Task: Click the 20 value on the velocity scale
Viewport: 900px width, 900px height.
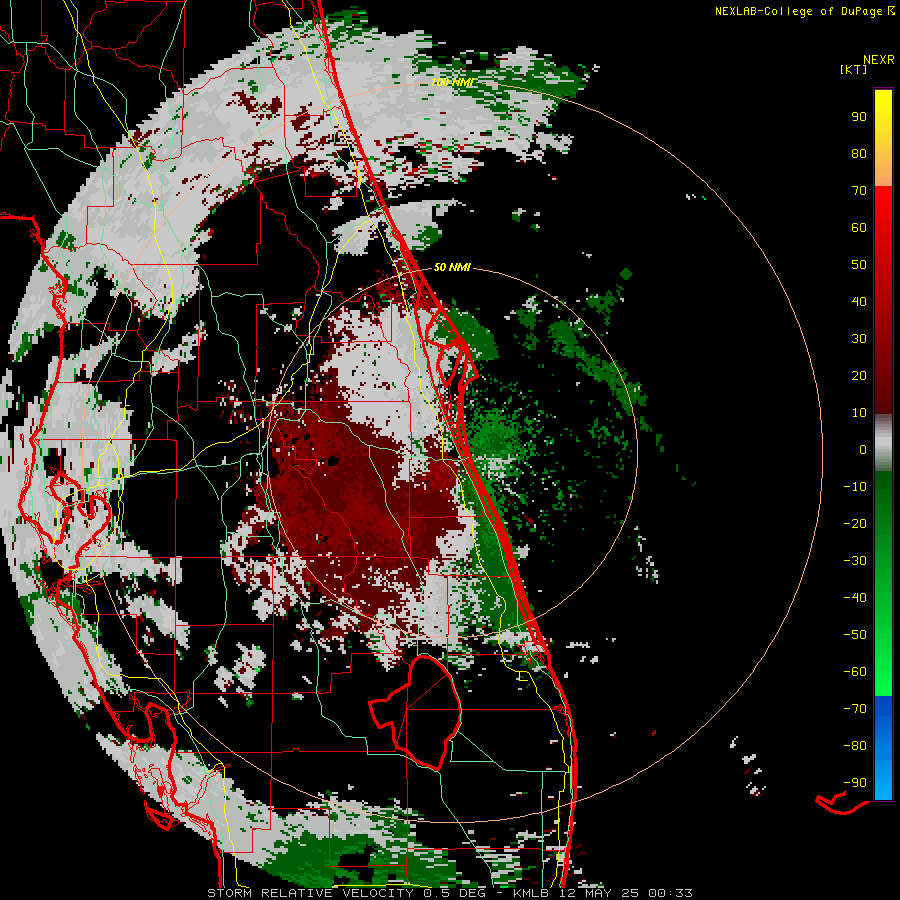Action: [x=859, y=375]
